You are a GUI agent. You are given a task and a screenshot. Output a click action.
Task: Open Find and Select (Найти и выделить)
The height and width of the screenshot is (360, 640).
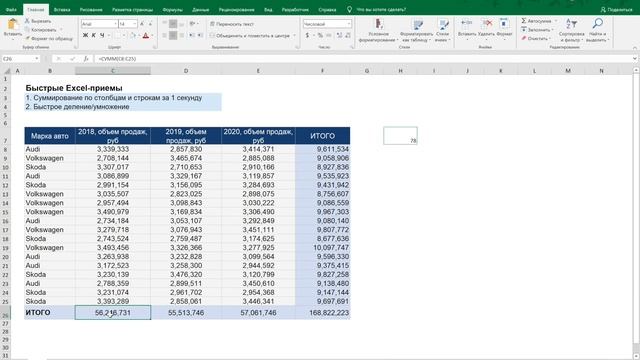(598, 30)
